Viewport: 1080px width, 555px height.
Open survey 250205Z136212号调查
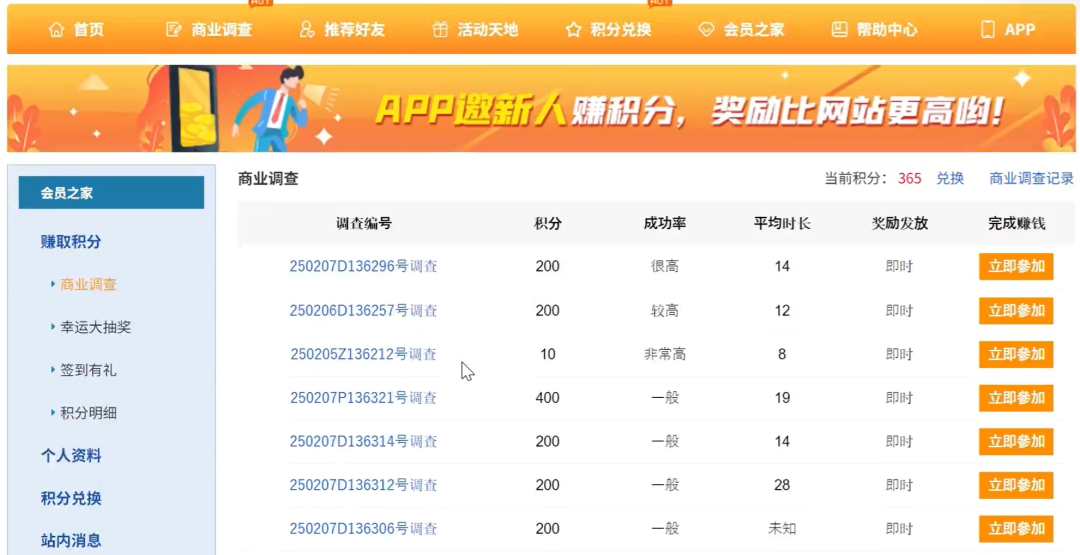tap(363, 354)
